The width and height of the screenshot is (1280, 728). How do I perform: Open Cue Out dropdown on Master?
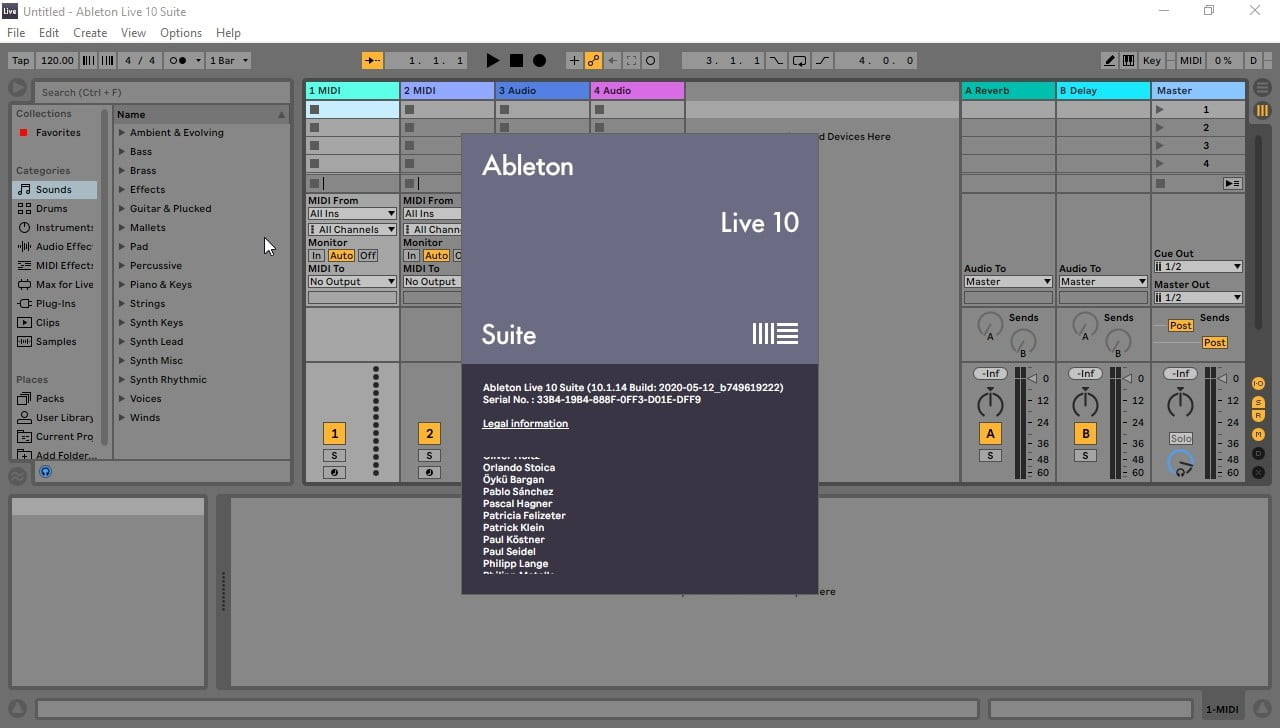(x=1198, y=266)
